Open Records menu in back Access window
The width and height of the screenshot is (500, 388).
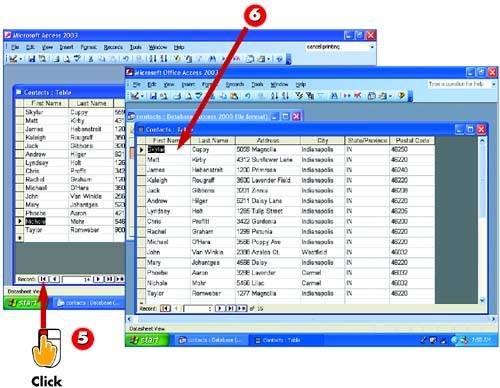[113, 47]
